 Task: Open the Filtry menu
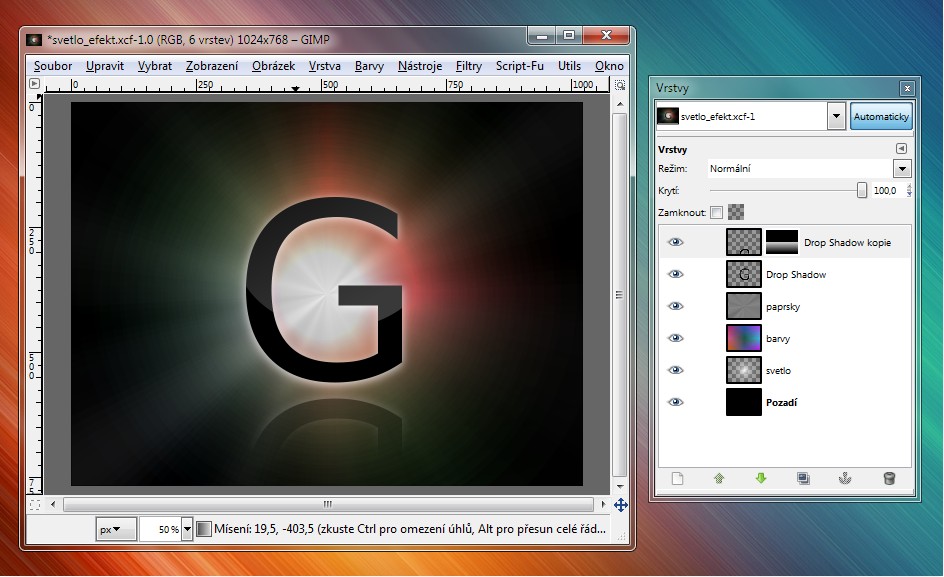coord(468,66)
